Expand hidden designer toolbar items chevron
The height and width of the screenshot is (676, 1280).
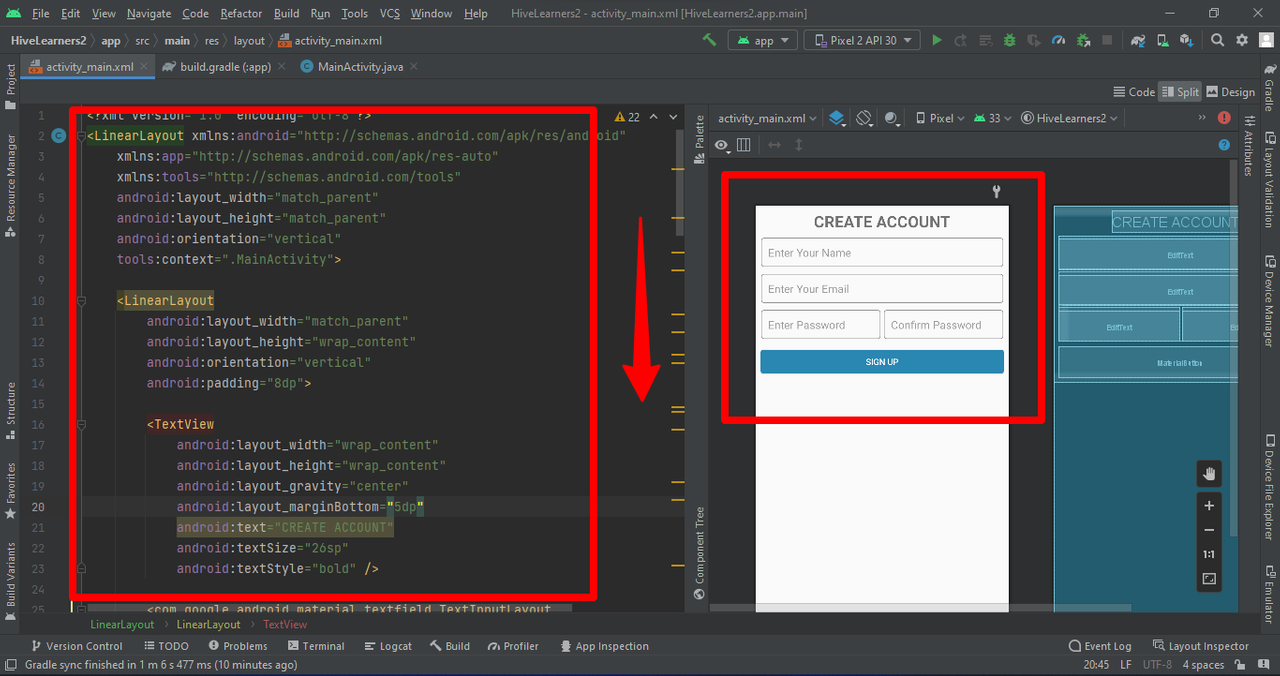point(1203,117)
